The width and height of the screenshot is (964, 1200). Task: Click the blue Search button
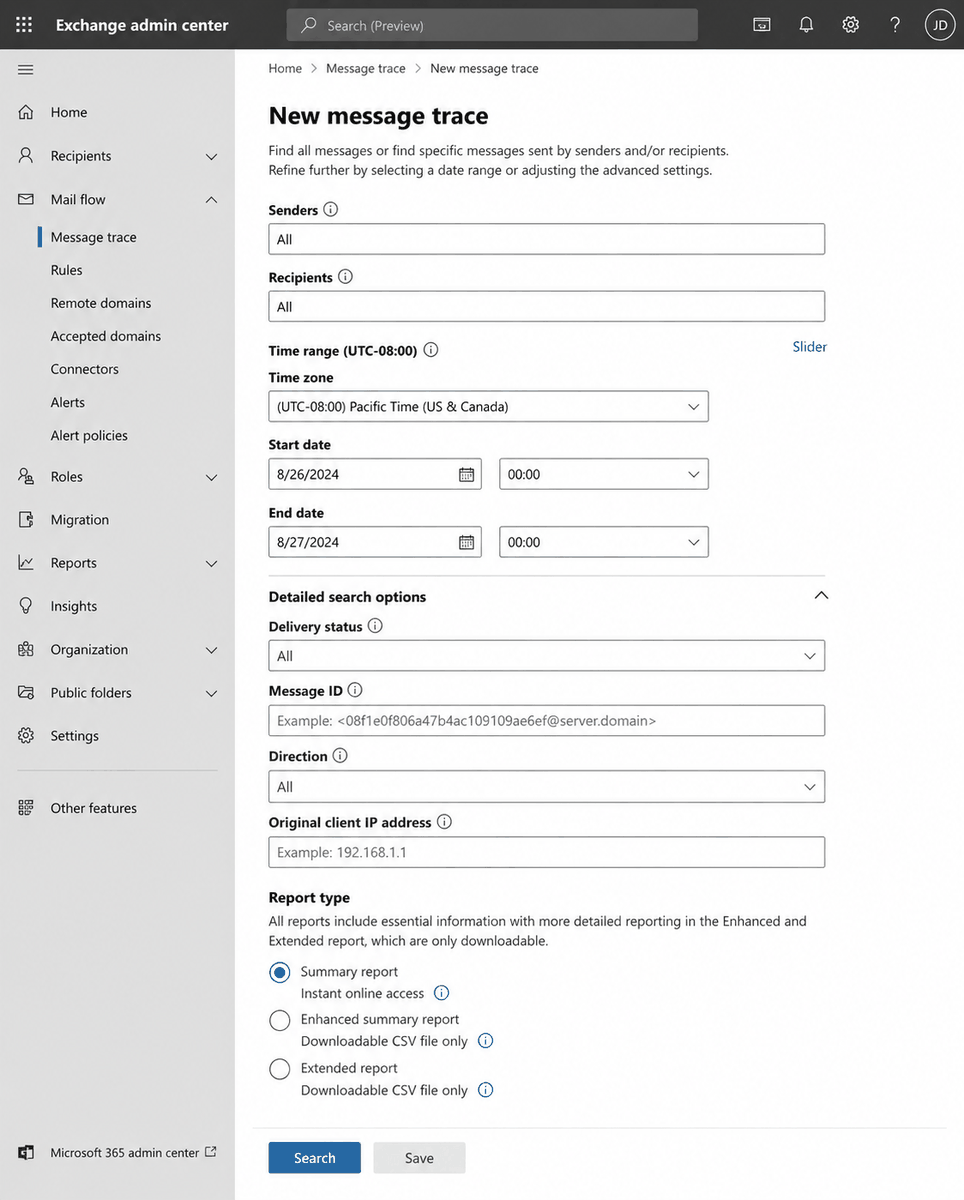click(x=315, y=1158)
